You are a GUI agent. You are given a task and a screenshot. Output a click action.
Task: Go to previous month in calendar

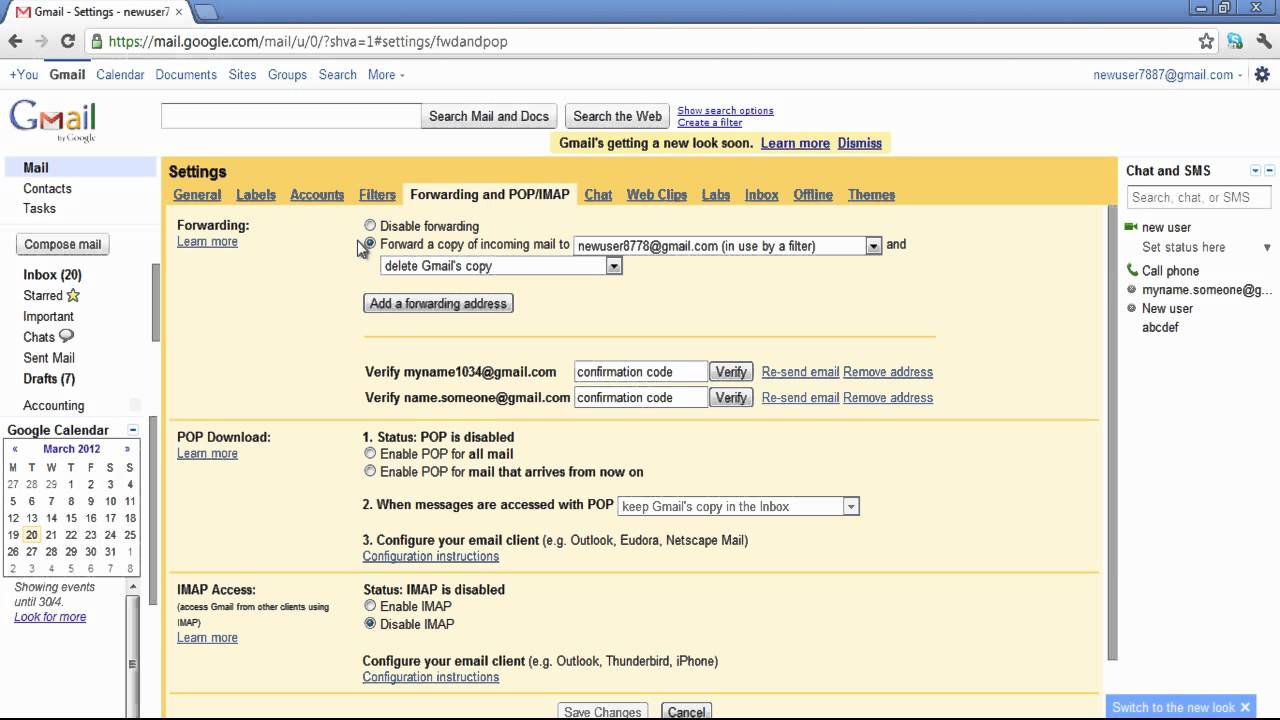[x=15, y=449]
